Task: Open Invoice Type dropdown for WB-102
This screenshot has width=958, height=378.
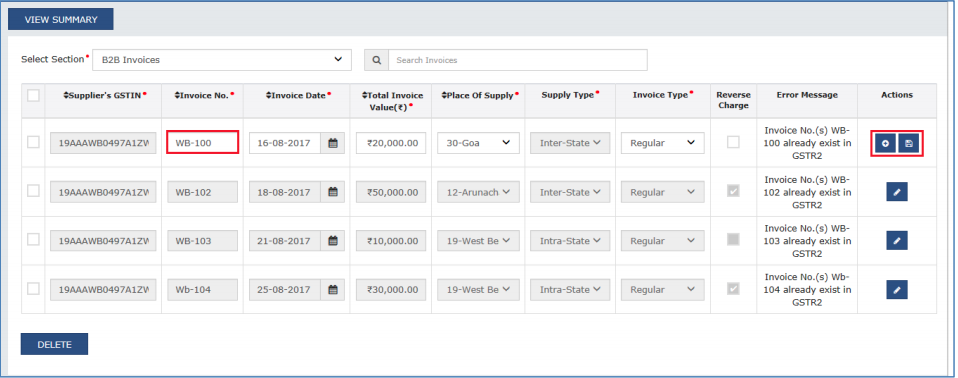Action: 663,192
